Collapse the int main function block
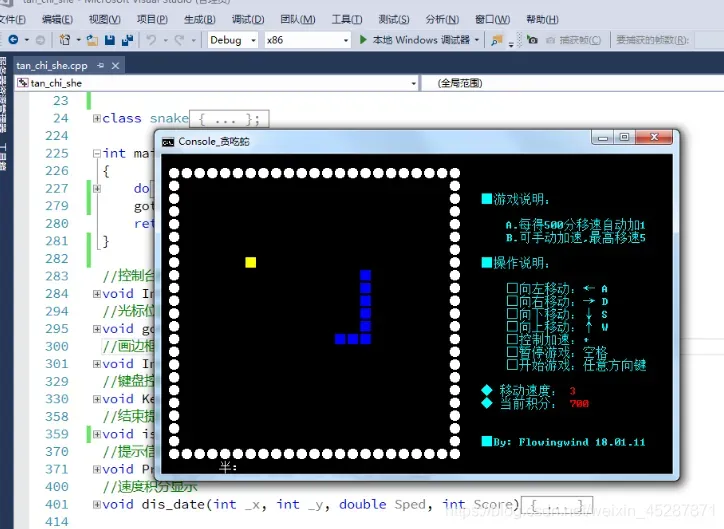The width and height of the screenshot is (724, 529). pos(96,154)
